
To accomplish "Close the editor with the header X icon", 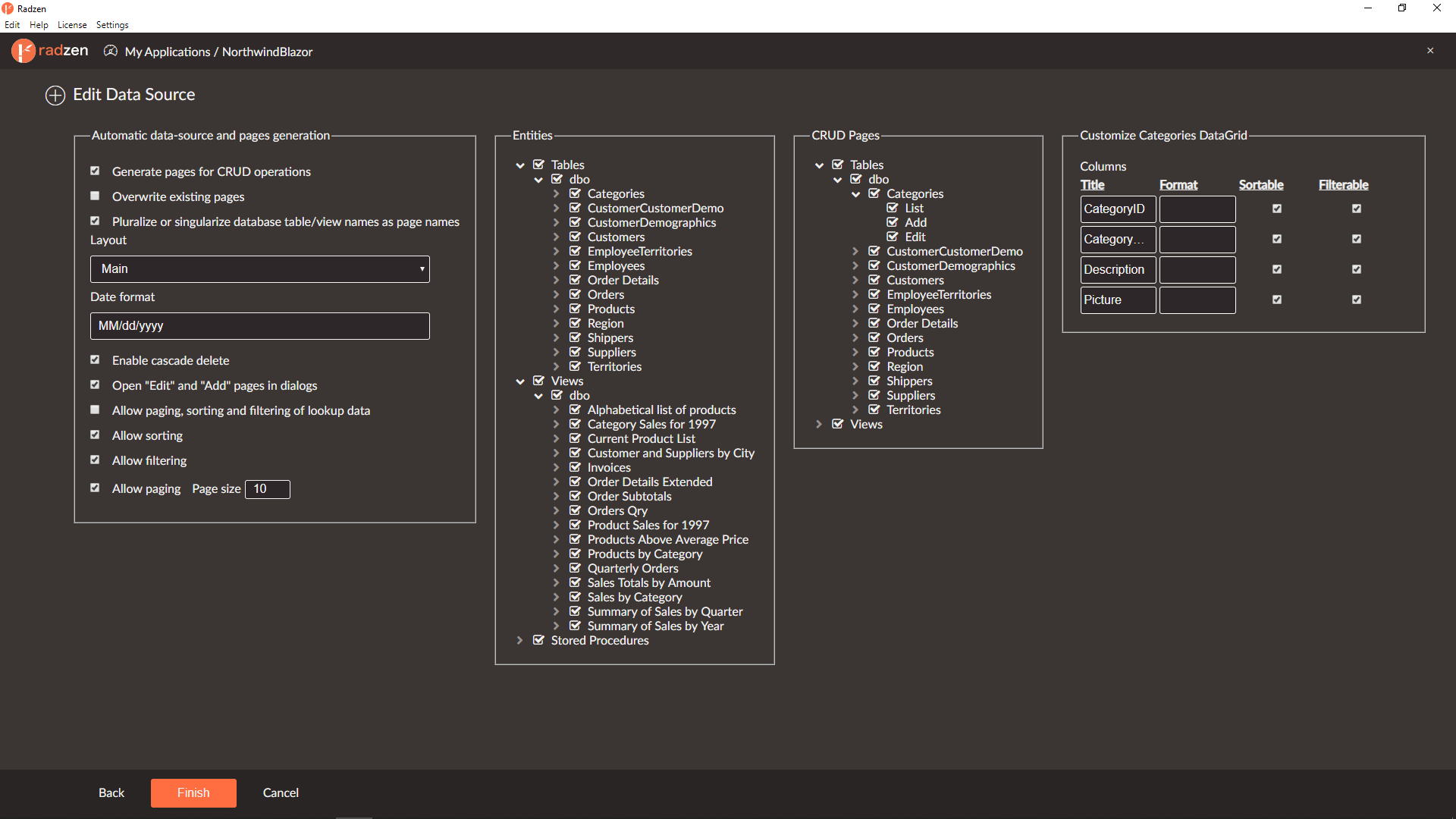I will [1430, 51].
